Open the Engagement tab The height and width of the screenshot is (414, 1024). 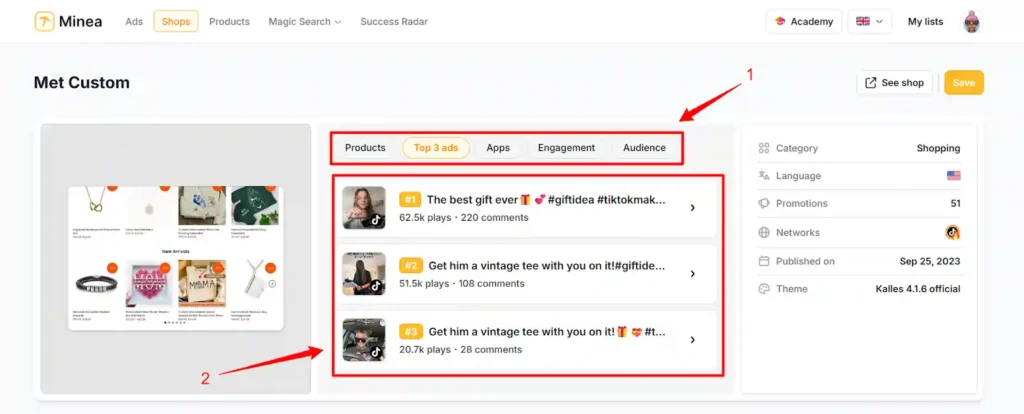566,148
